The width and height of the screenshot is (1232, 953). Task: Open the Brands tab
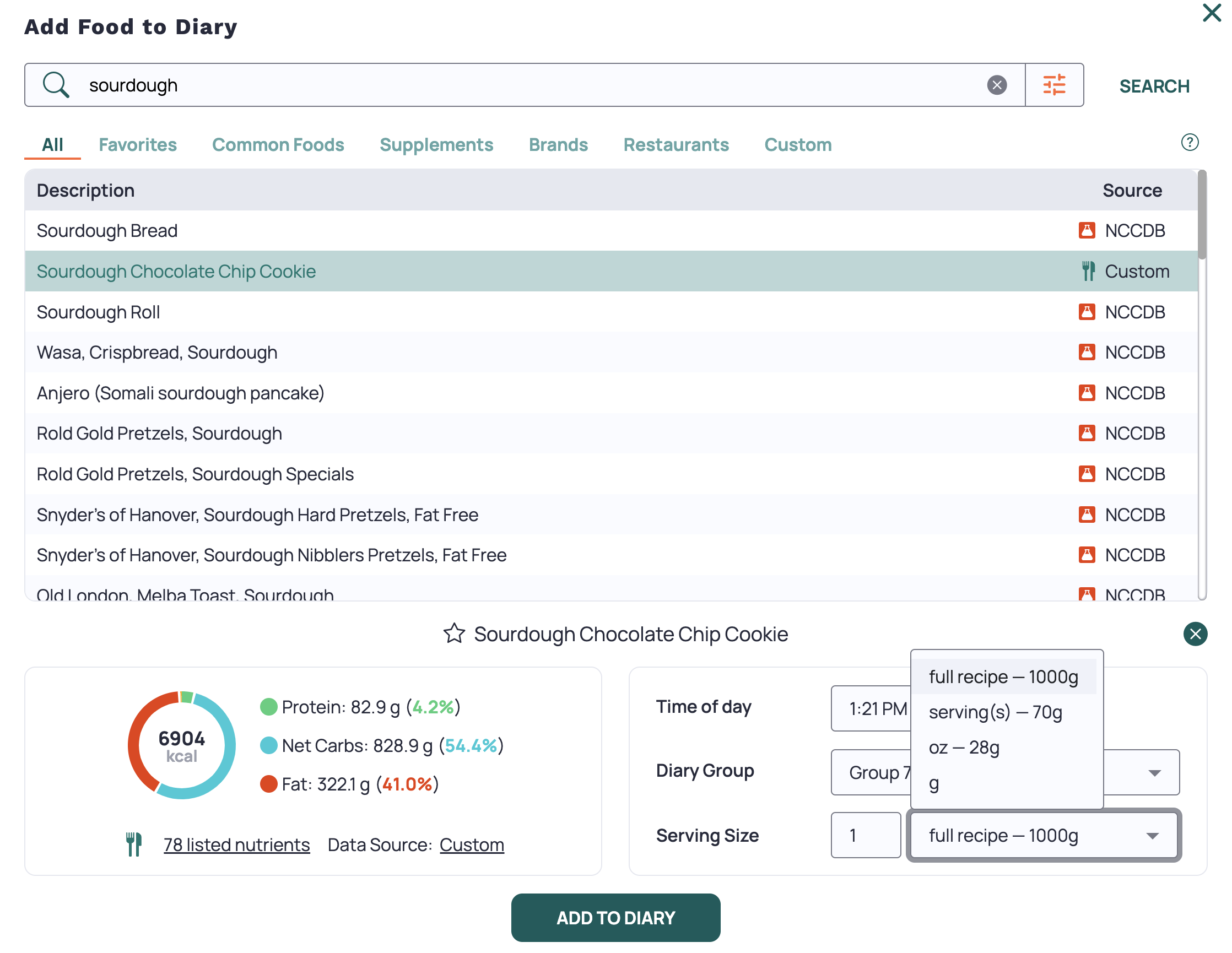pos(559,145)
